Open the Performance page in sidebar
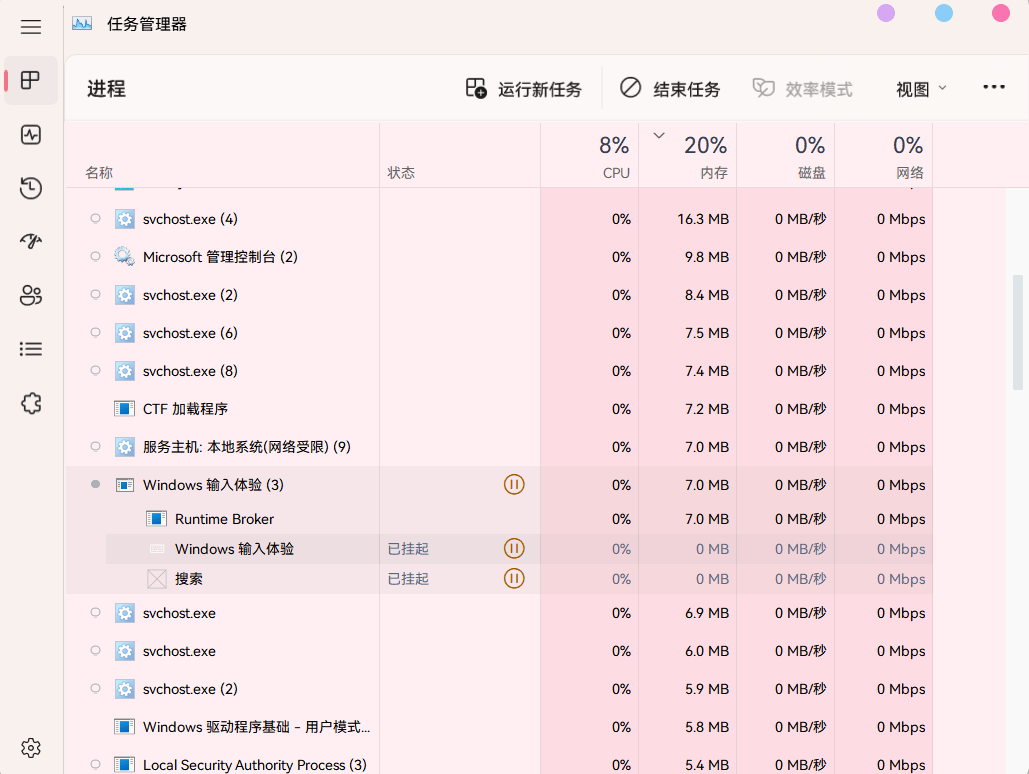 (x=31, y=135)
